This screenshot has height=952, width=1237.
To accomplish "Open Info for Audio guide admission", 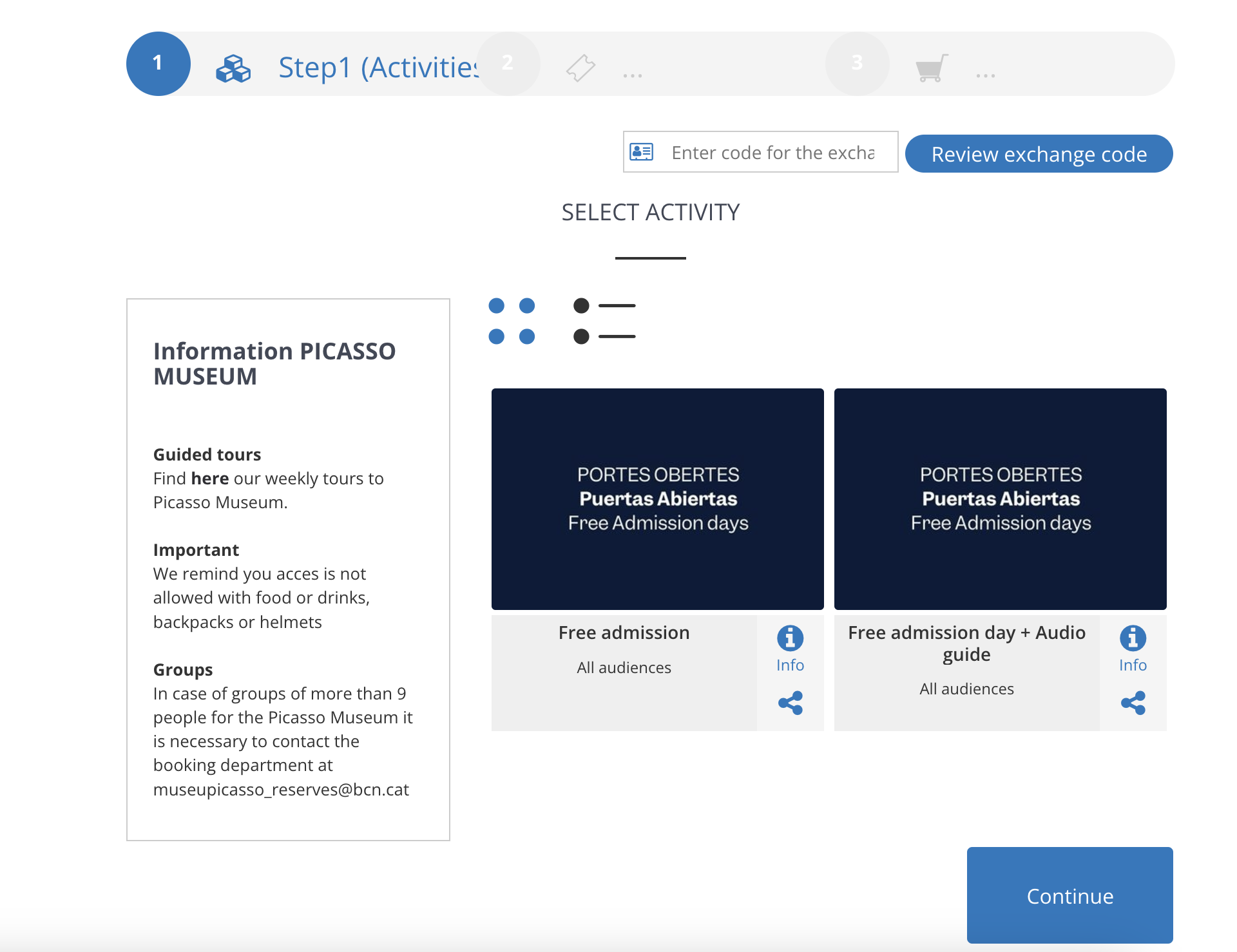I will (1132, 639).
